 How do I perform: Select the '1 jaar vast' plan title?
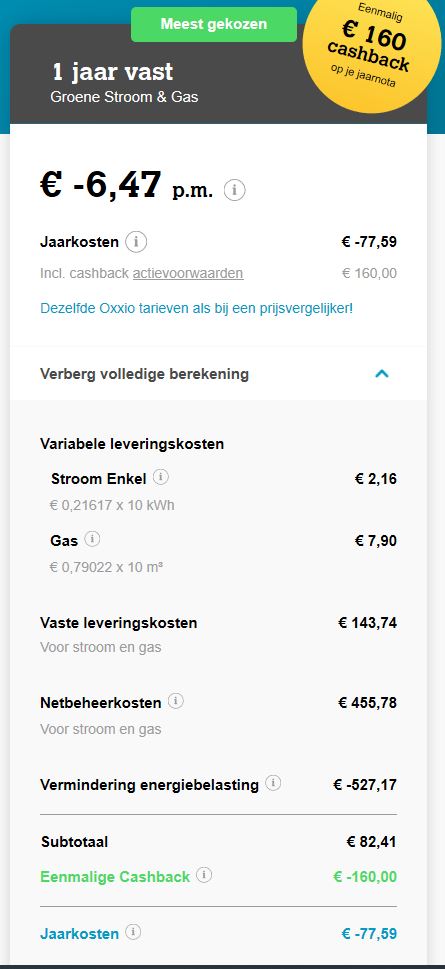coord(112,73)
